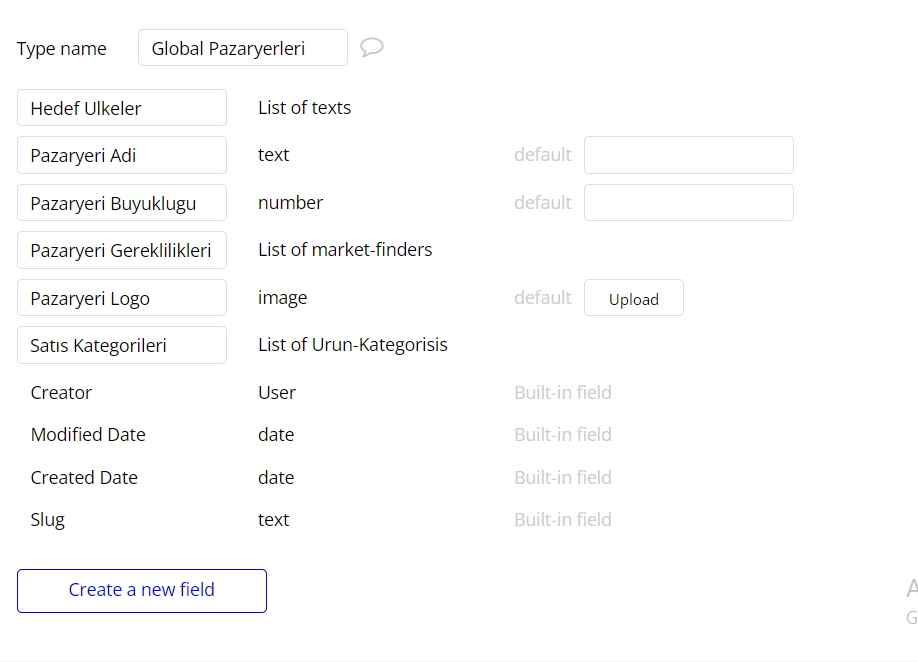Screen dimensions: 918x662
Task: Select the Pazaryeri Adi field name box
Action: pyautogui.click(x=122, y=155)
